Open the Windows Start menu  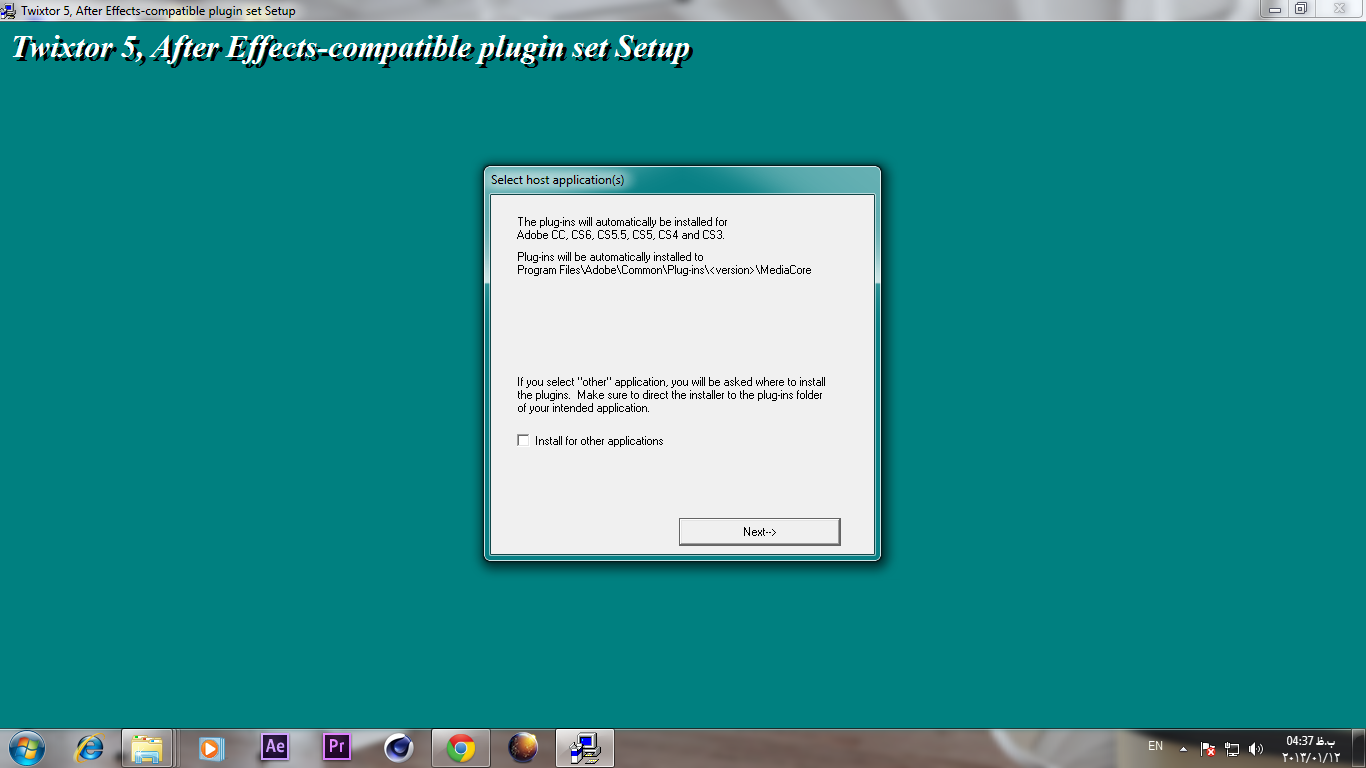pos(26,748)
